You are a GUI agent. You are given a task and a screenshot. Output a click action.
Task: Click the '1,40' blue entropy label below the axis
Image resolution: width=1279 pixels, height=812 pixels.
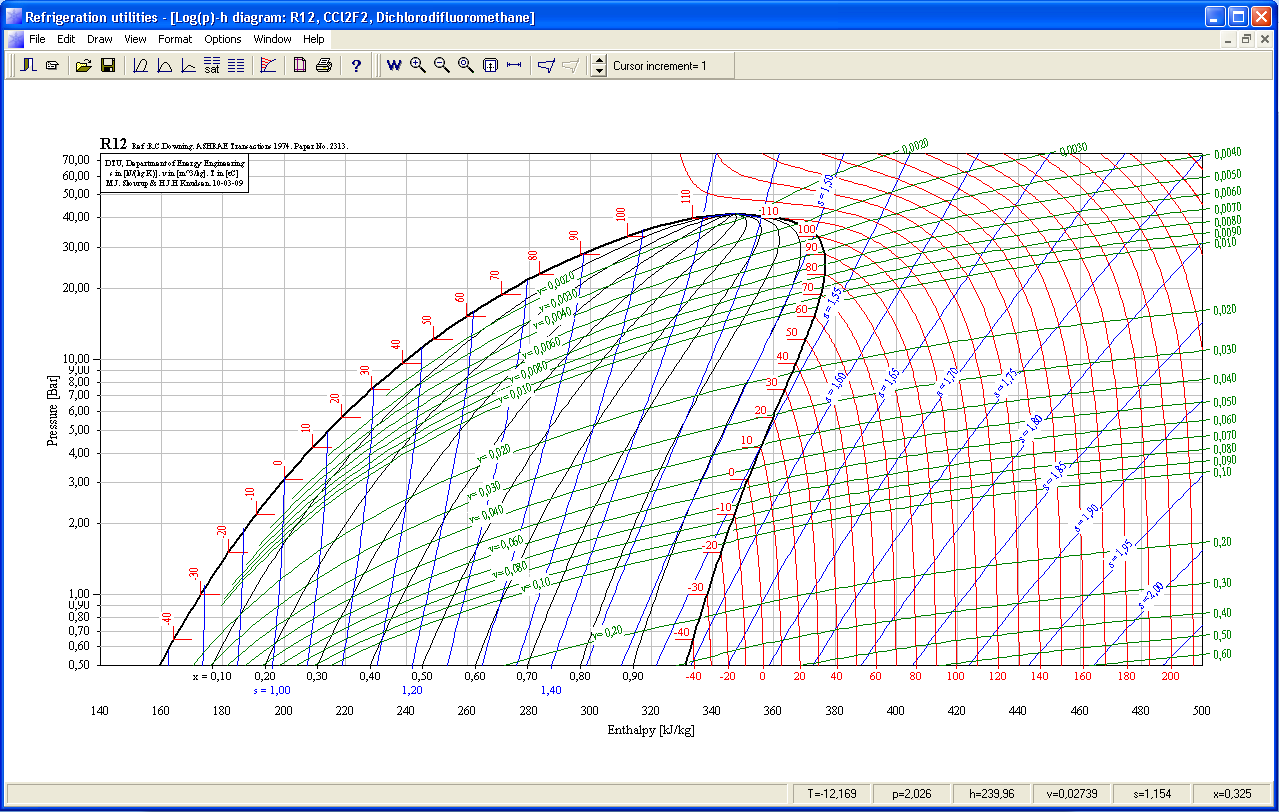tap(551, 690)
